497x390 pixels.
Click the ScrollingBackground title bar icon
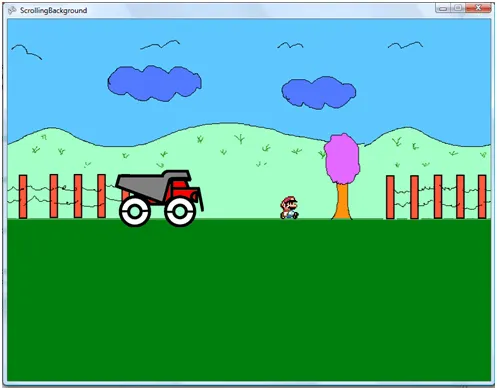(12, 11)
